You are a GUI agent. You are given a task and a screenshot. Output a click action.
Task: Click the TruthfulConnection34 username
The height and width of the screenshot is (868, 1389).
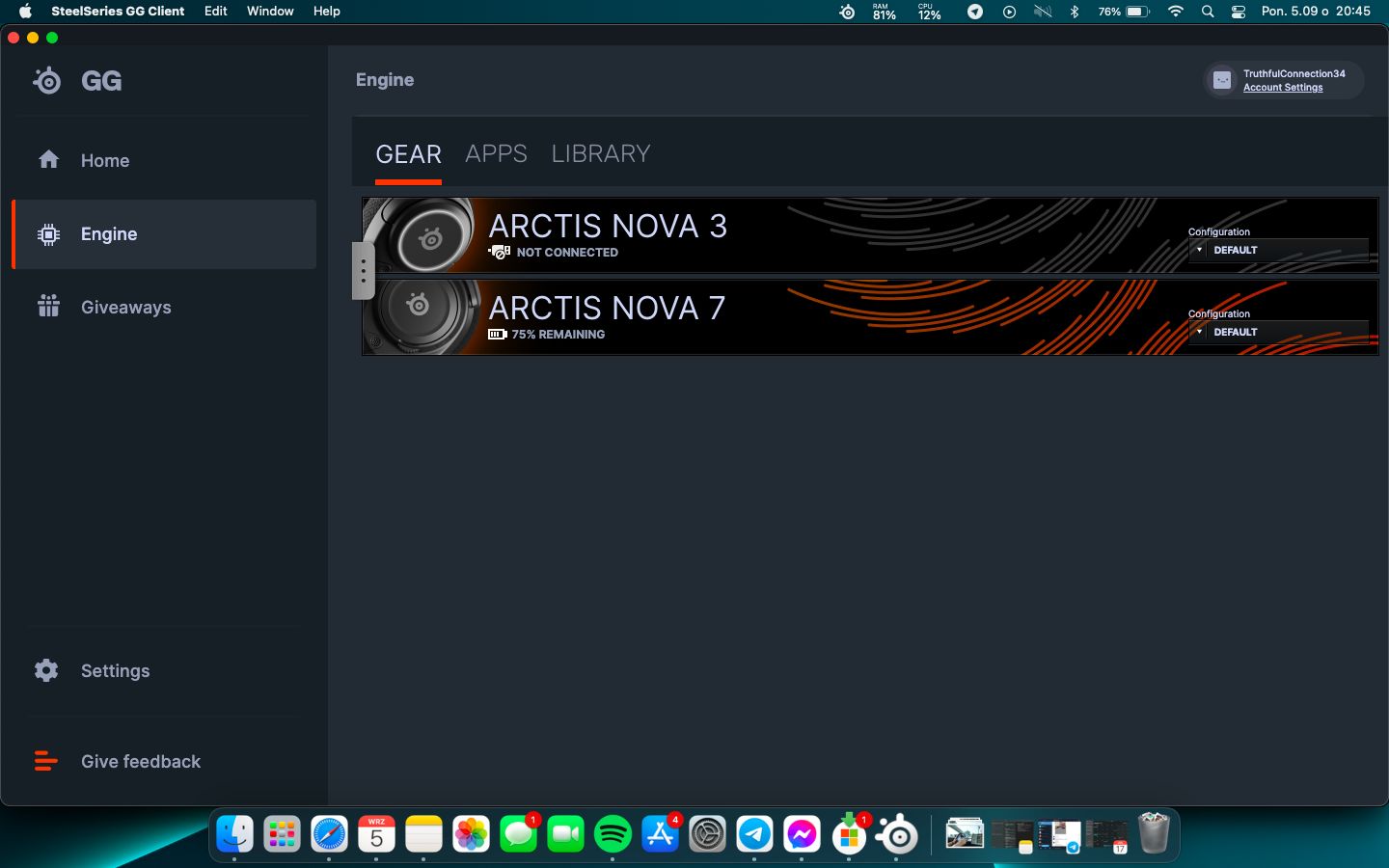pos(1294,73)
